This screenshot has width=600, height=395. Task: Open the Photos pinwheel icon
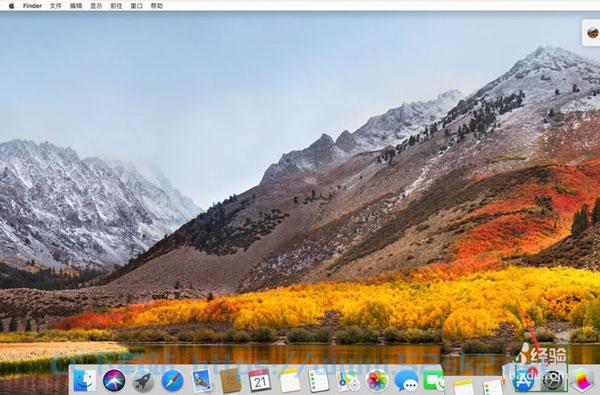click(377, 380)
